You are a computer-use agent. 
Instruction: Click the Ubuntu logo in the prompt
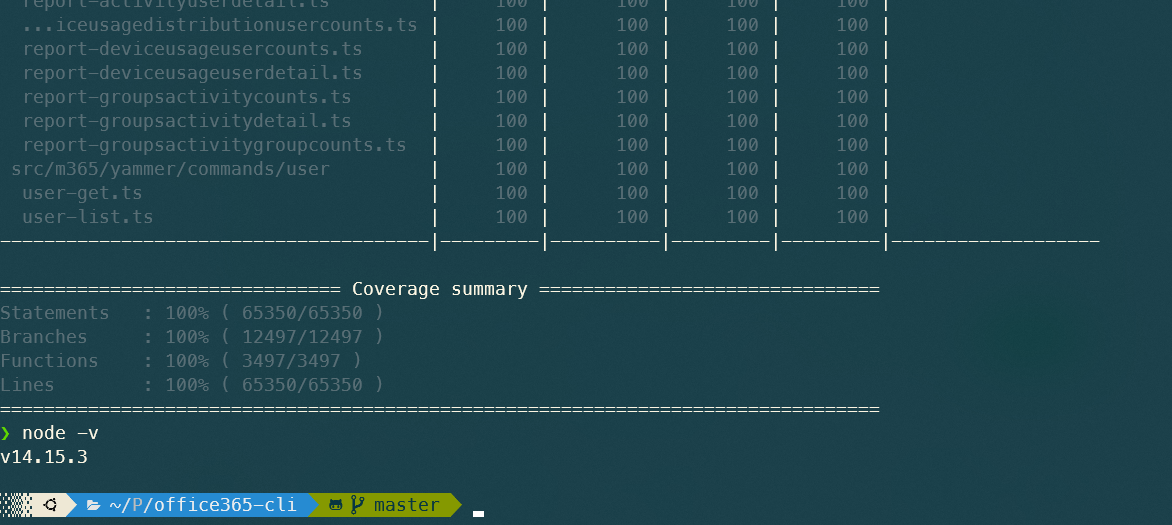(x=50, y=505)
